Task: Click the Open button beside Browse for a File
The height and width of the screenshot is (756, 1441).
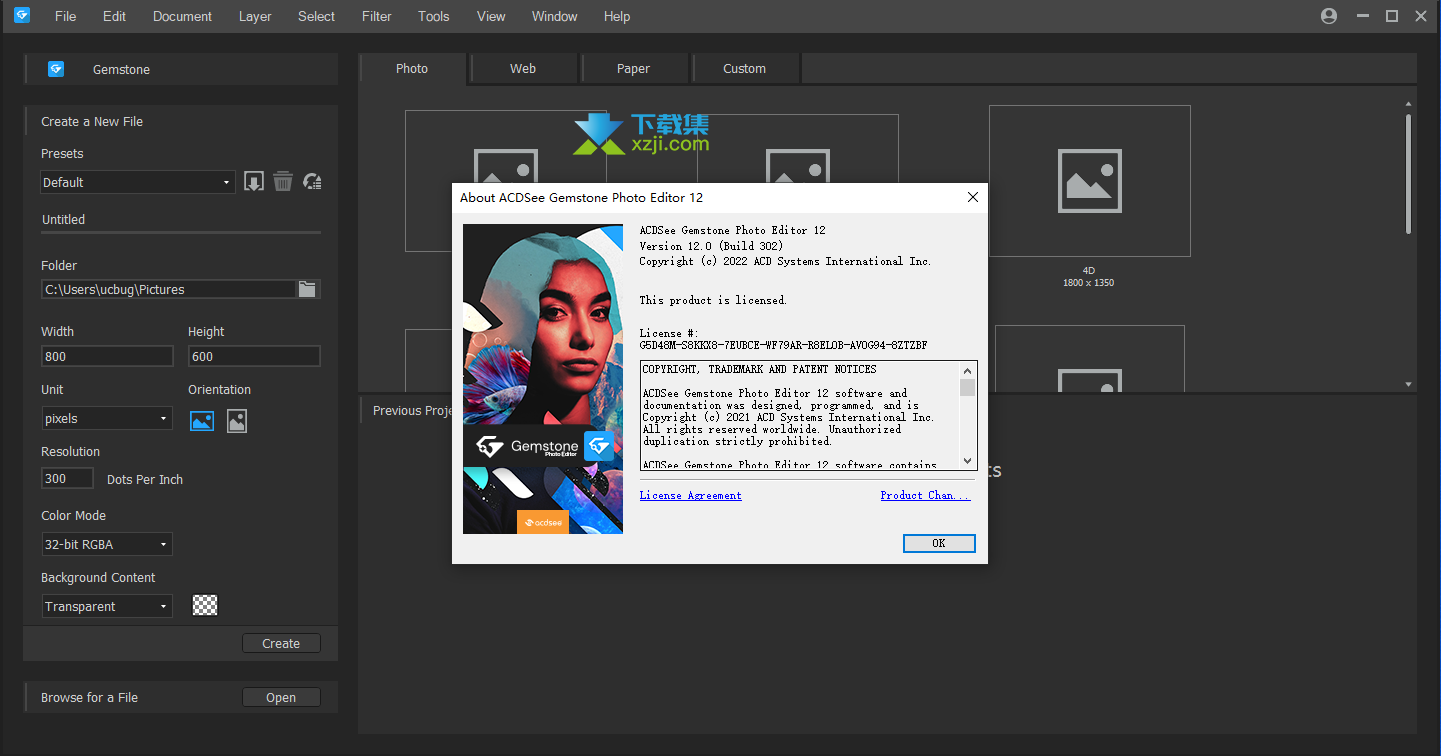Action: click(281, 698)
